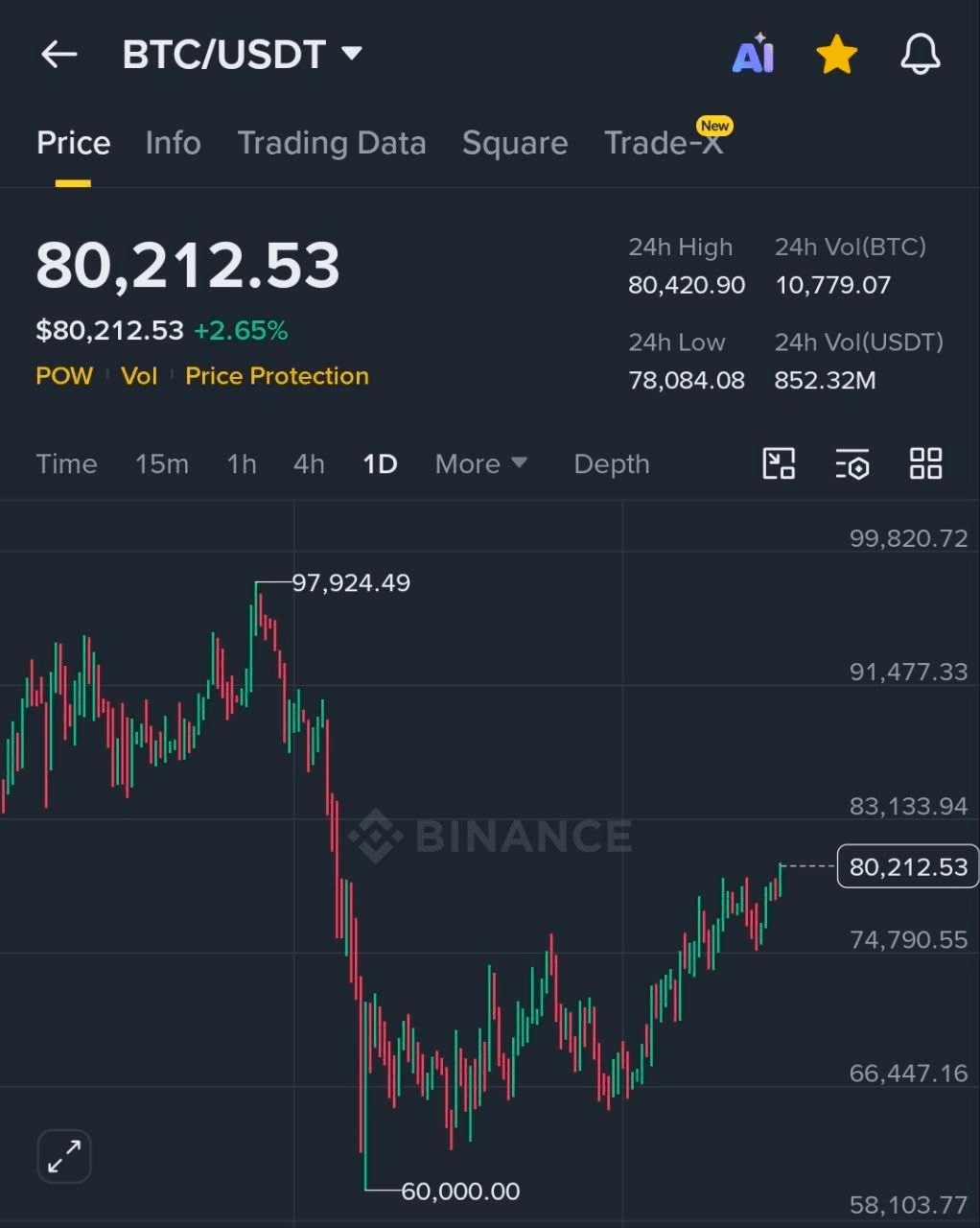This screenshot has height=1228, width=980.
Task: Tap the large 80,212.53 price
Action: [188, 265]
